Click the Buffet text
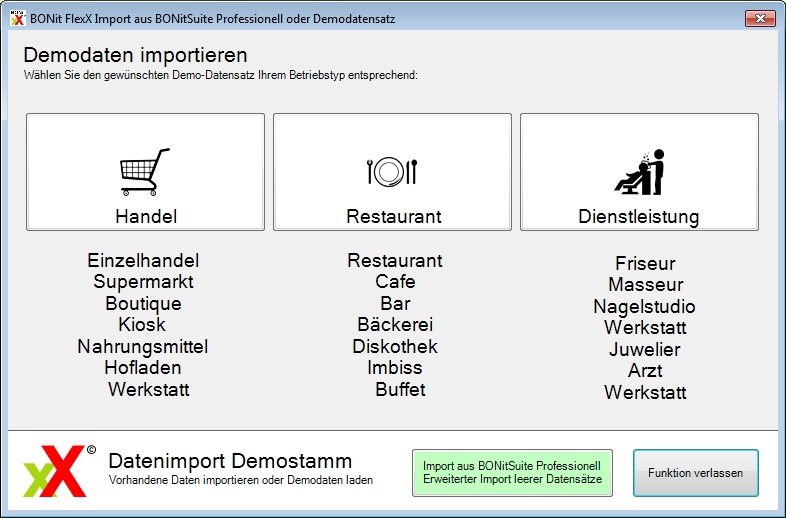786x518 pixels. click(x=400, y=389)
